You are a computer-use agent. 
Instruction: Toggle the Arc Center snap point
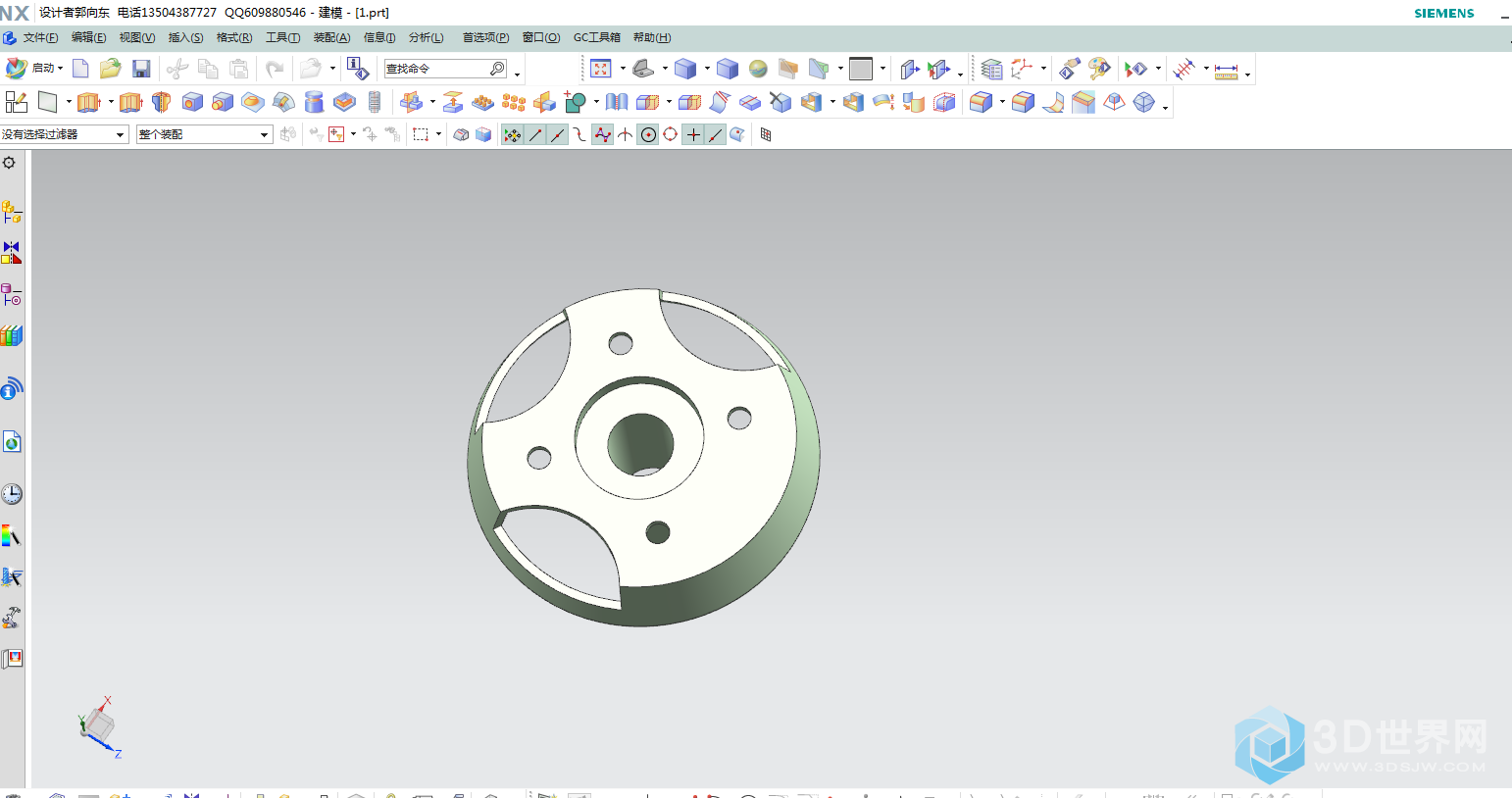pyautogui.click(x=648, y=135)
